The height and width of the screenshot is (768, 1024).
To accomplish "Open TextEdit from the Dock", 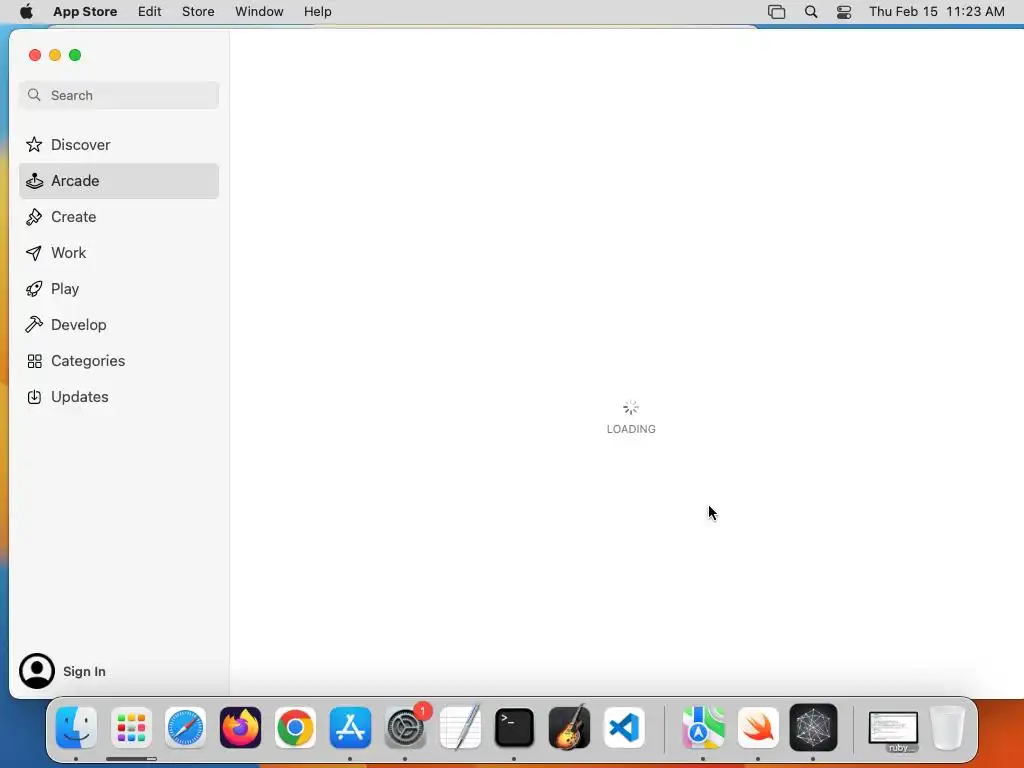I will click(x=460, y=728).
